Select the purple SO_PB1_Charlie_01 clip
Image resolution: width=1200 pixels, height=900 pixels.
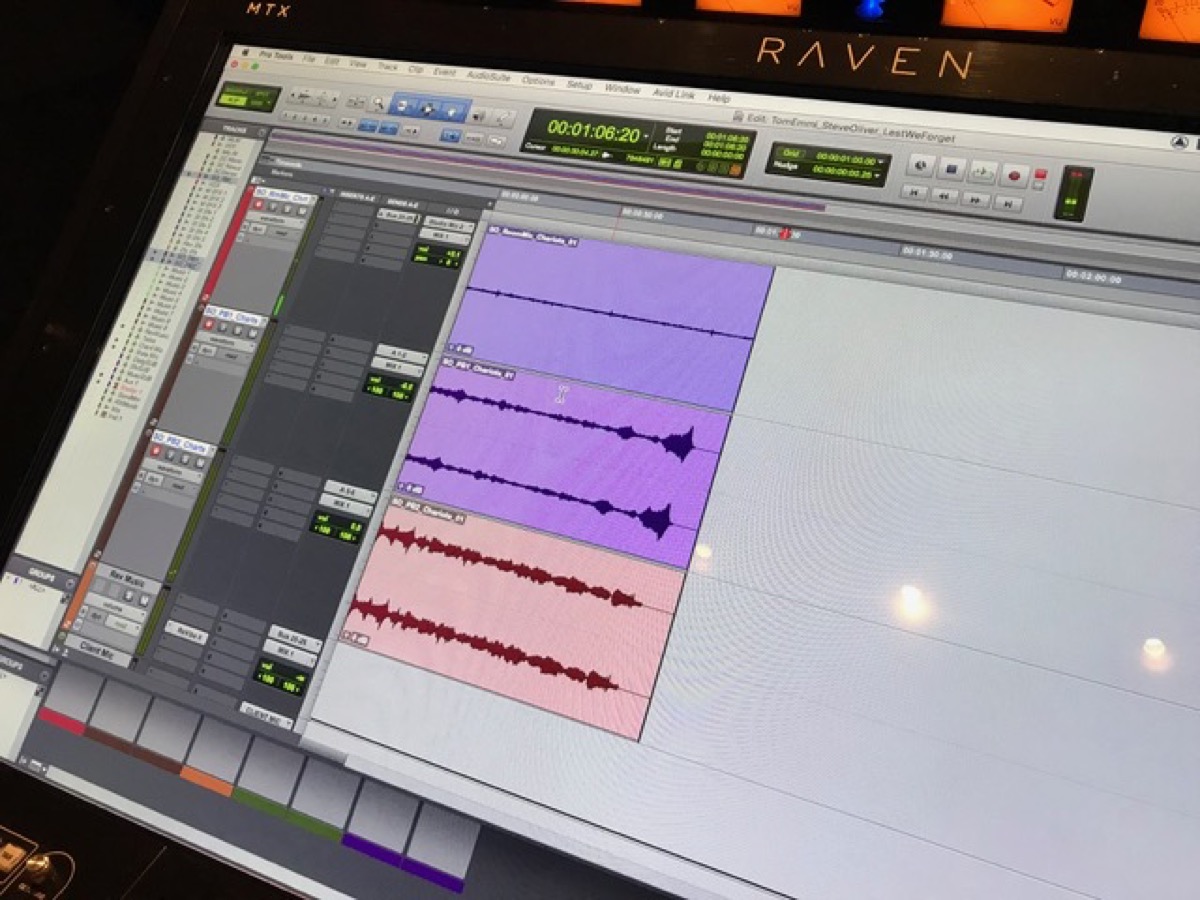[563, 463]
